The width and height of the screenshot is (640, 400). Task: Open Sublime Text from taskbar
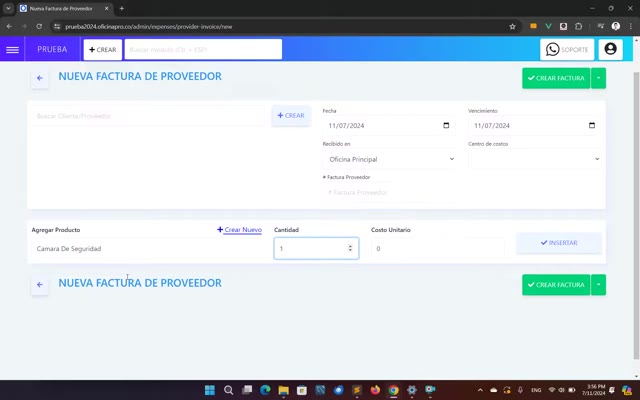point(357,390)
